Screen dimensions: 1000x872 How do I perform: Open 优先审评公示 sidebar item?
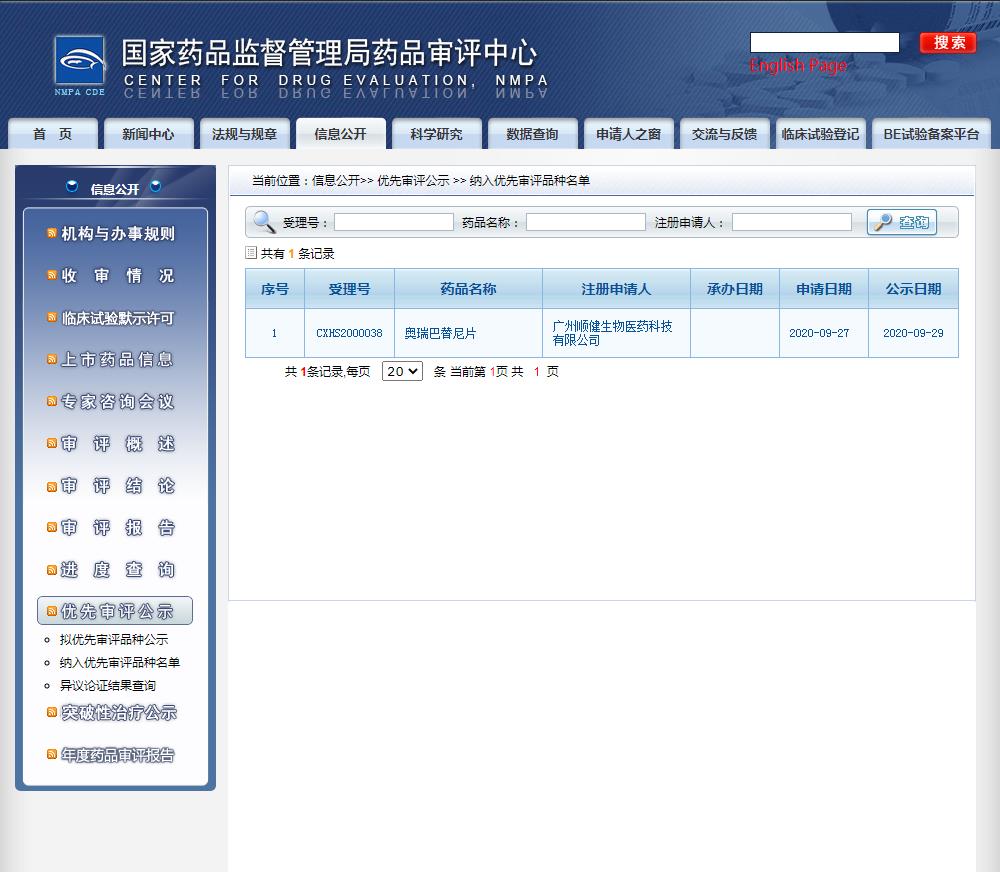(x=115, y=611)
